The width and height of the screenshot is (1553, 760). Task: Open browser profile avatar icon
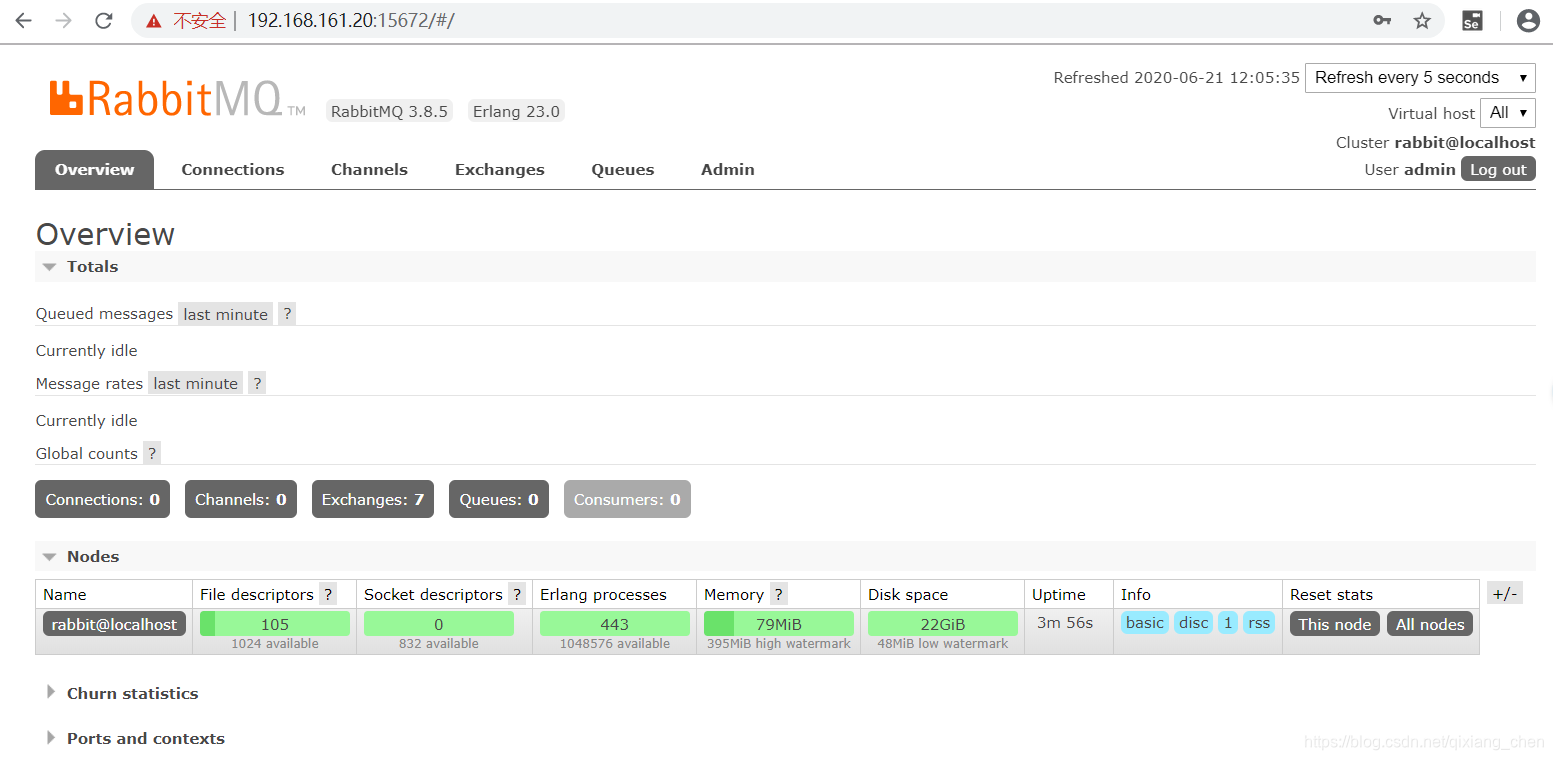[x=1528, y=21]
